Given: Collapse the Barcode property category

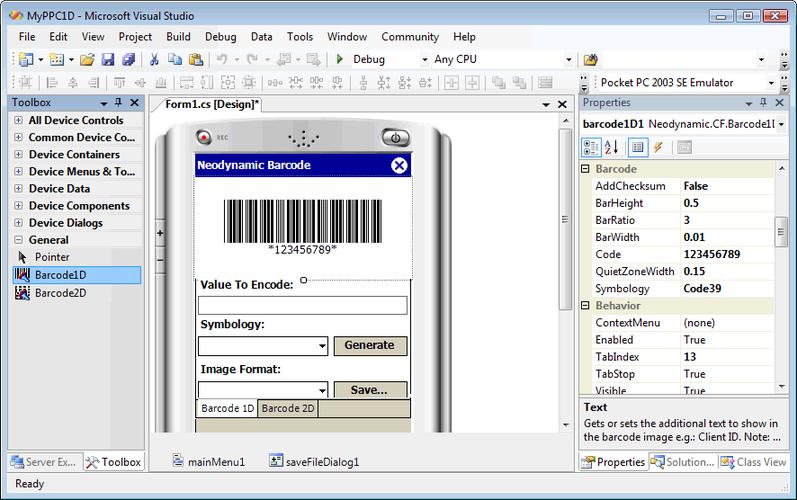Looking at the screenshot, I should tap(587, 170).
